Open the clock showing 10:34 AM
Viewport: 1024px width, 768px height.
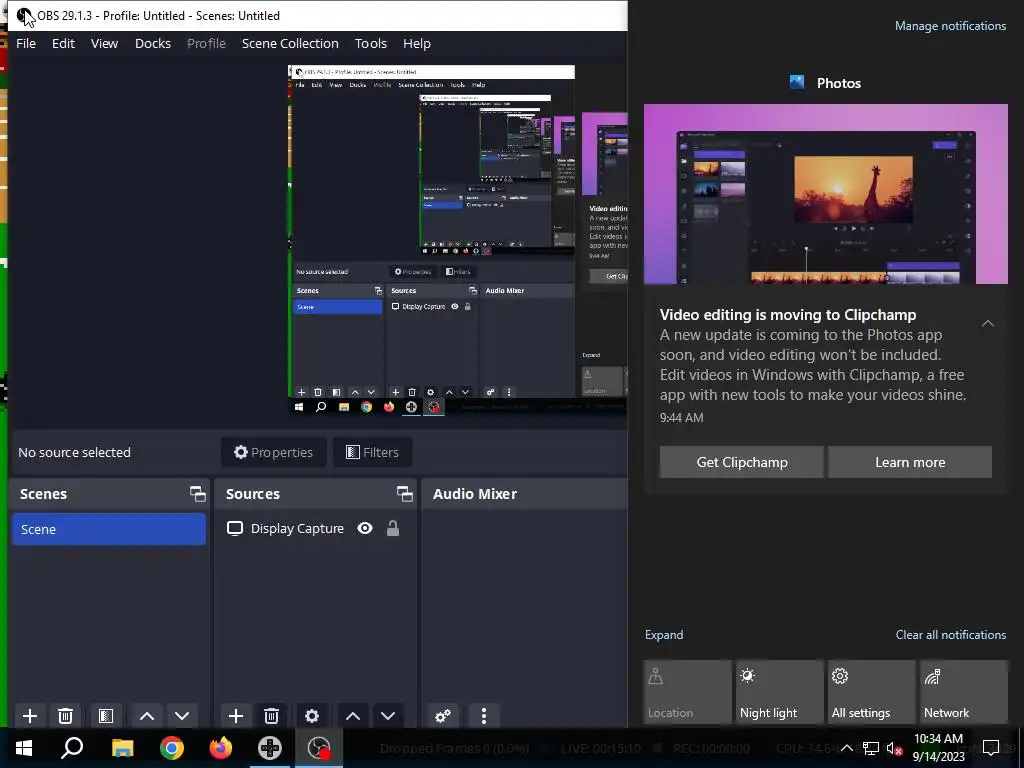[938, 748]
